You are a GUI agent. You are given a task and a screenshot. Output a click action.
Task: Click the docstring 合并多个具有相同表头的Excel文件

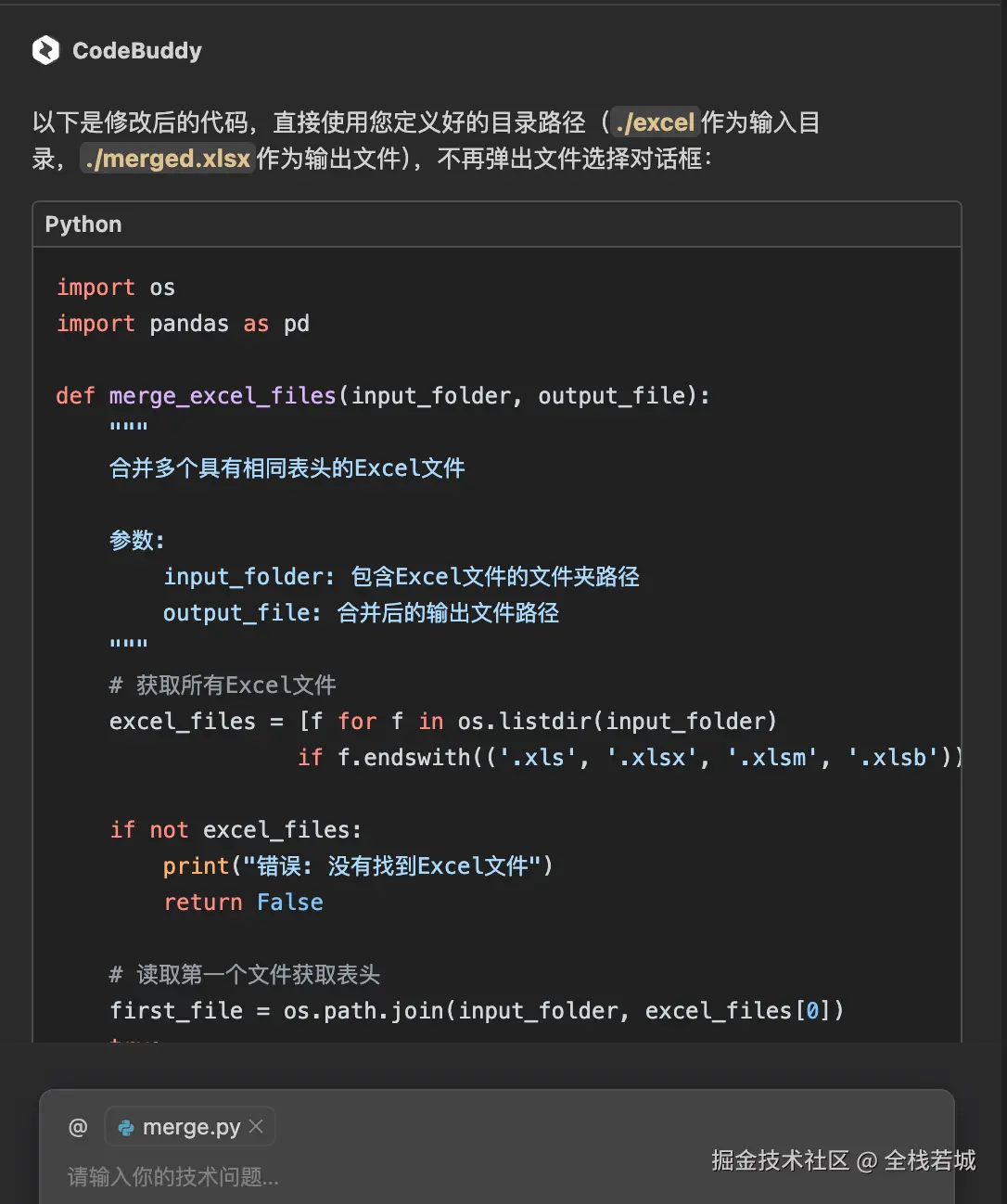(287, 468)
